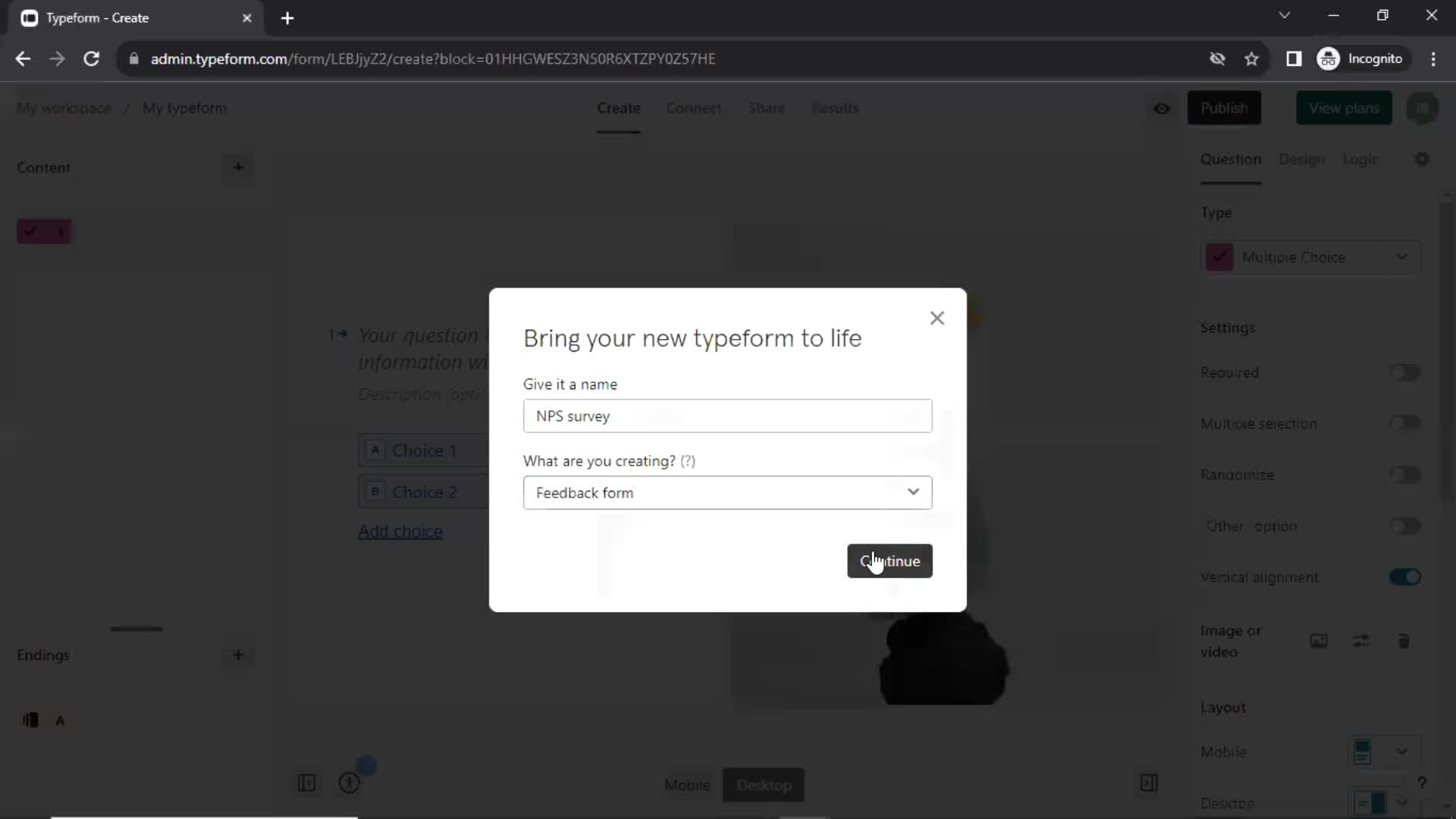Open the 'Feedback form' dropdown

coord(727,493)
